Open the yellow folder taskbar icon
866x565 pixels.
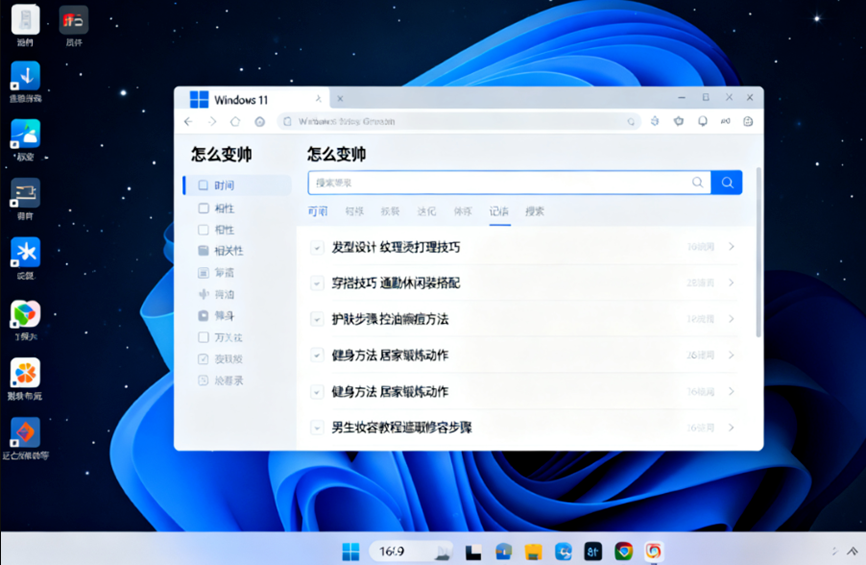(533, 551)
